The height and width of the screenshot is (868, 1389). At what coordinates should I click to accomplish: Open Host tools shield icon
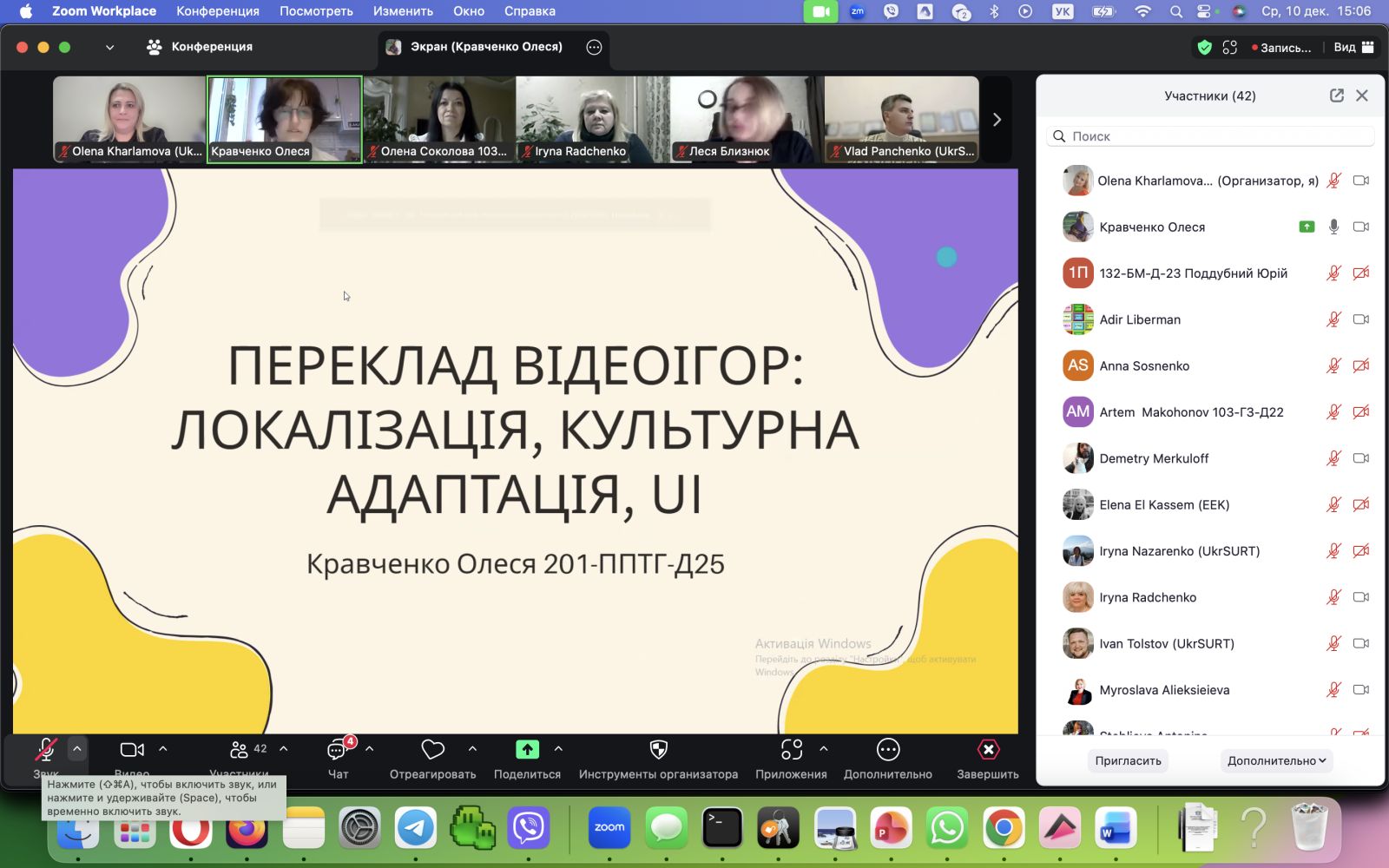(x=658, y=750)
